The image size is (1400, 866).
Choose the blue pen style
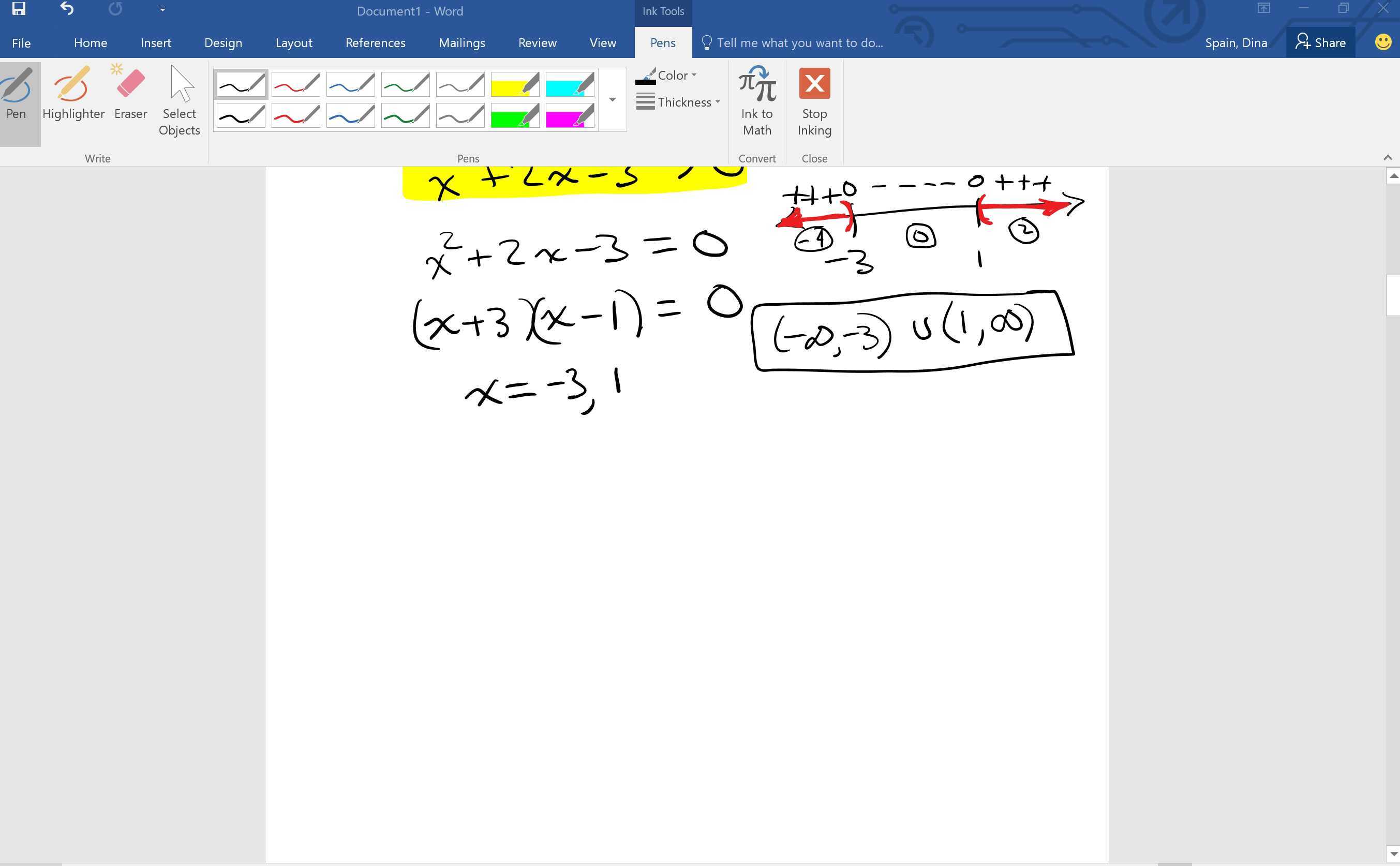pyautogui.click(x=350, y=84)
